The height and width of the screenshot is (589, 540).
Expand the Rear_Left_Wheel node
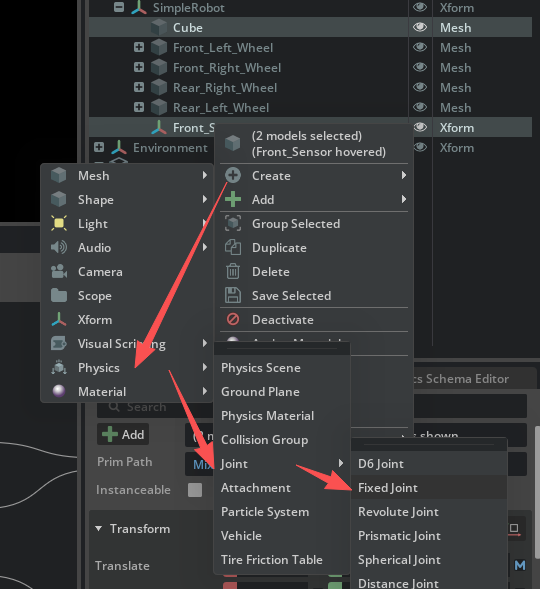(x=139, y=107)
